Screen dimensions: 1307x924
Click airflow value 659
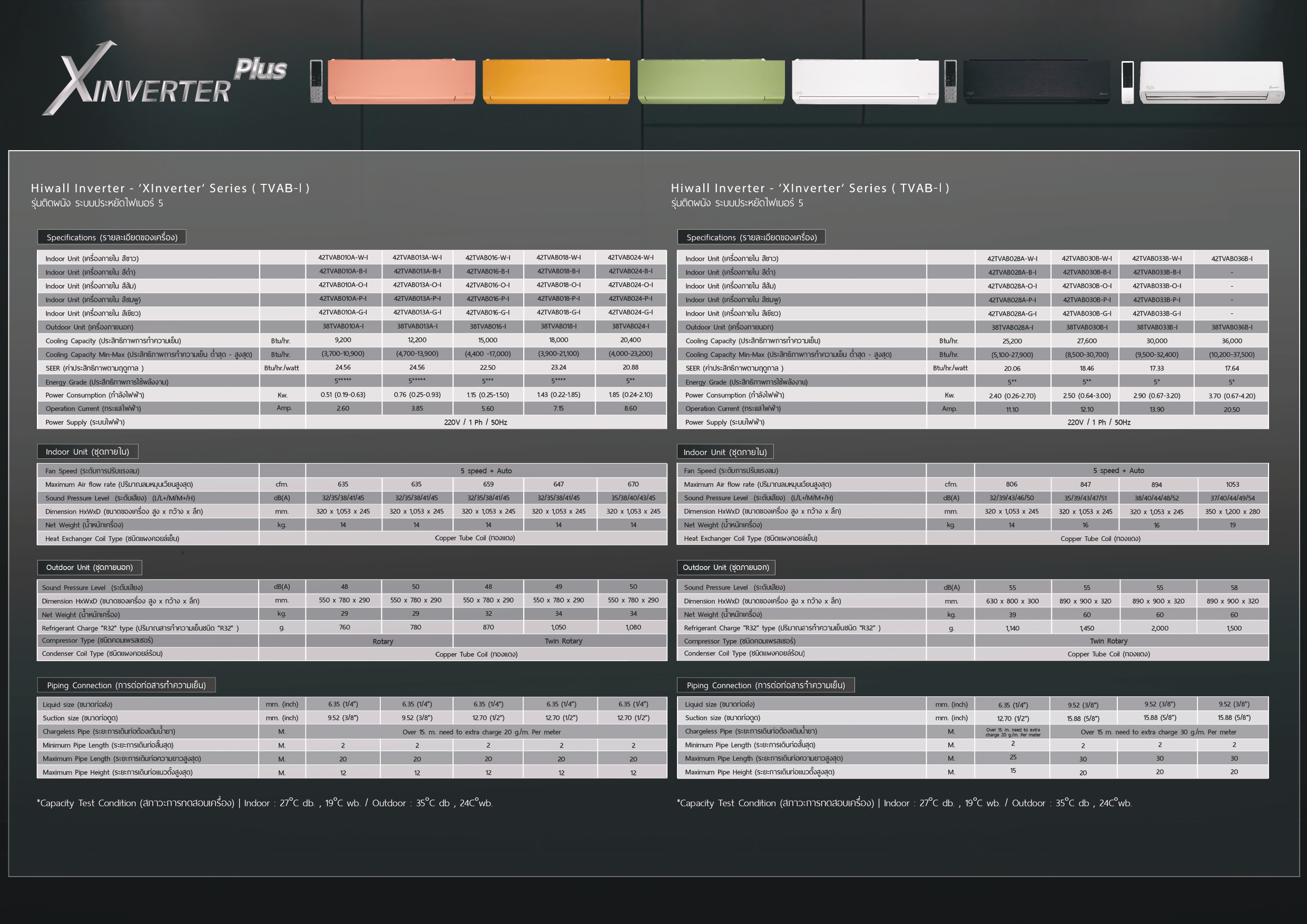pyautogui.click(x=488, y=484)
